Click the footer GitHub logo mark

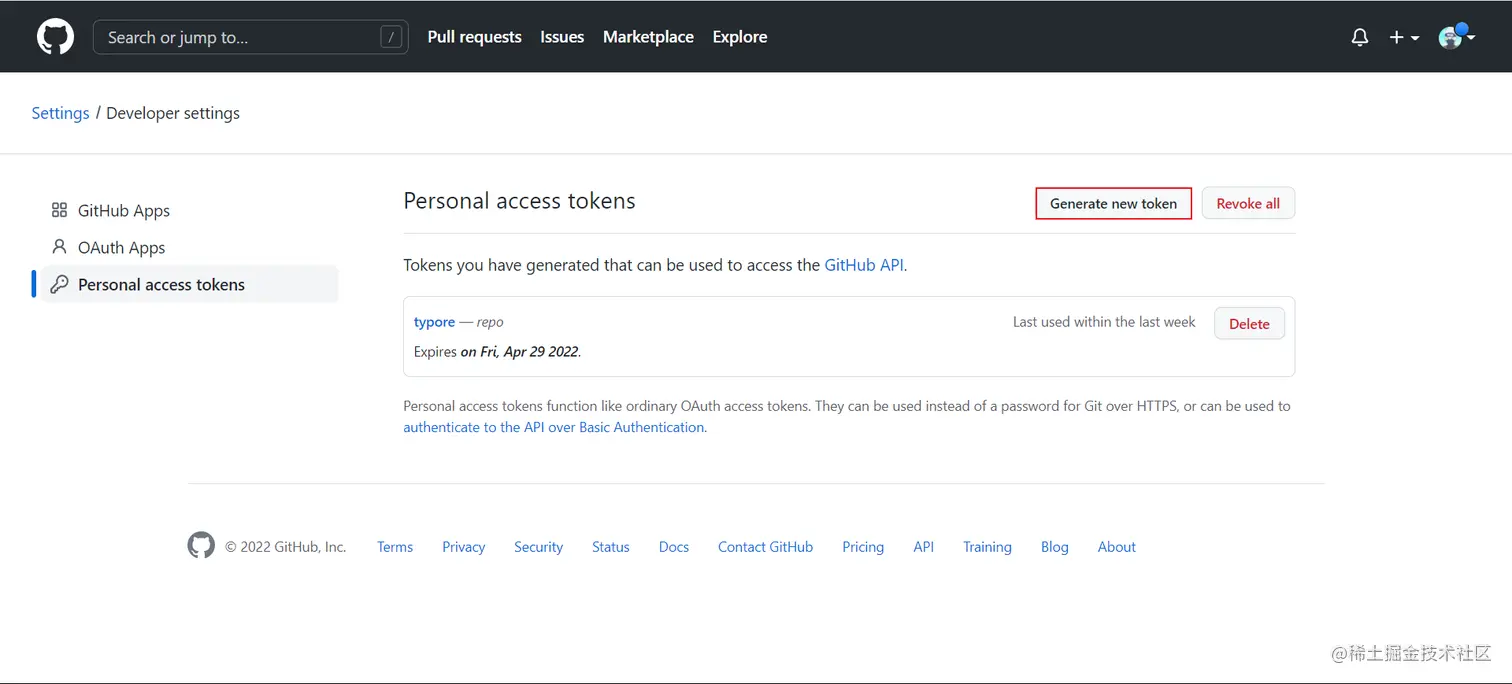click(x=201, y=545)
